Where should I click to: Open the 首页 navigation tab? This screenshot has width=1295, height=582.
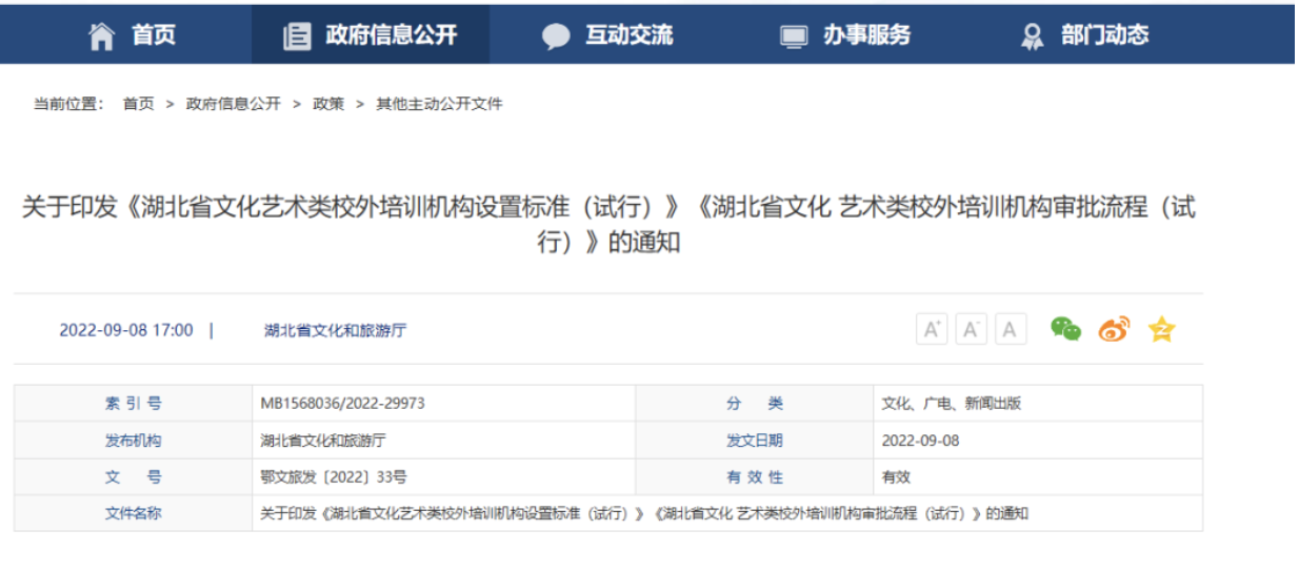tap(132, 36)
